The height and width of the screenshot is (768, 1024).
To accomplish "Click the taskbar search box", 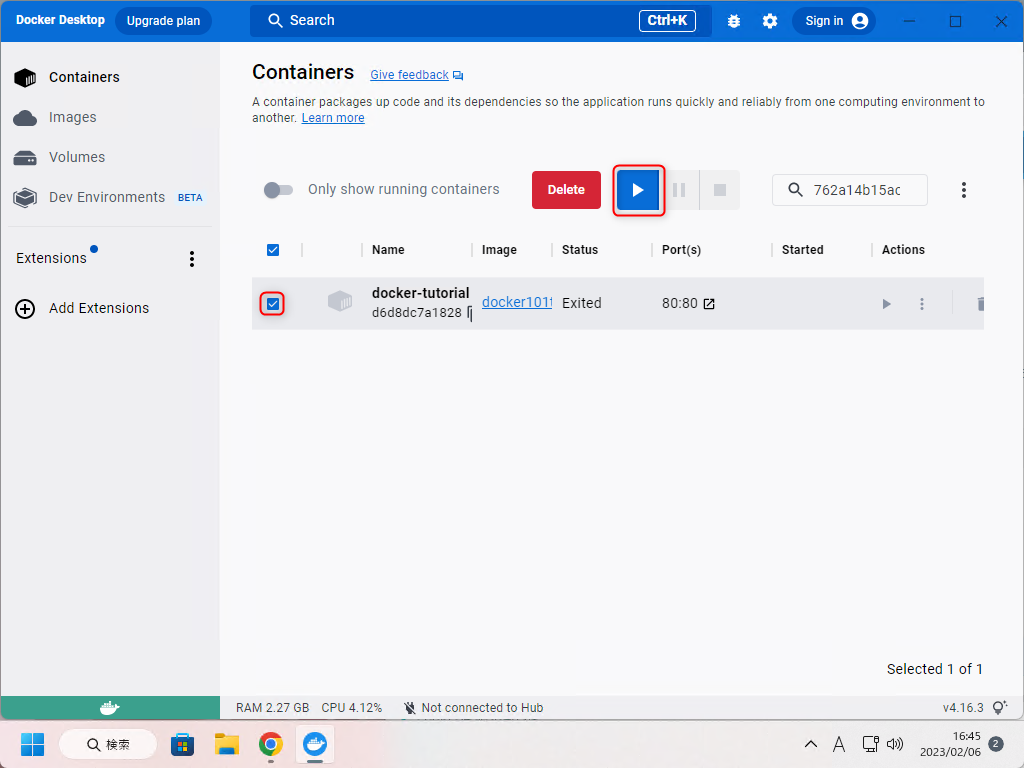I will coord(108,744).
